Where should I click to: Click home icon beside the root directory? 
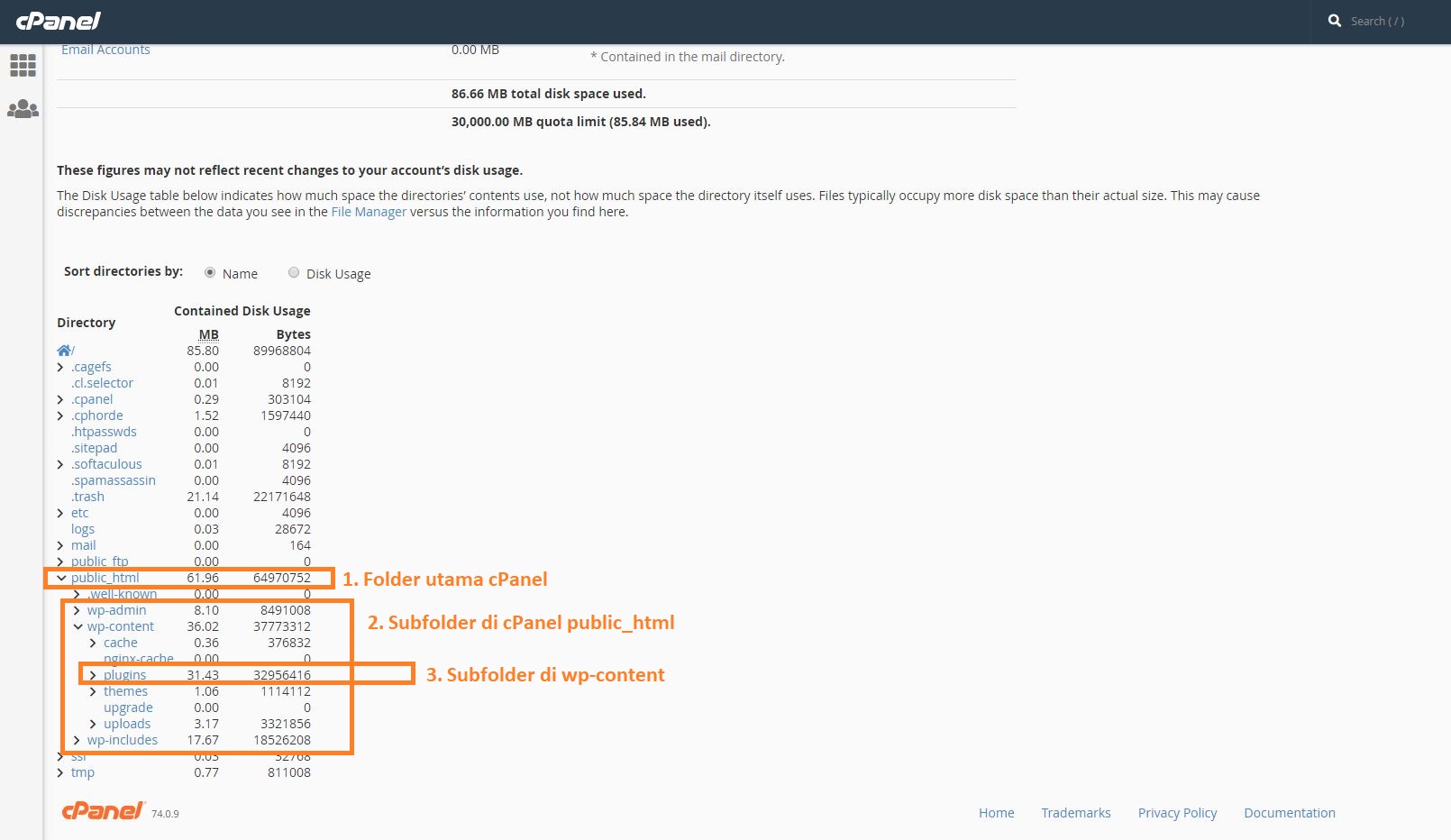tap(64, 350)
